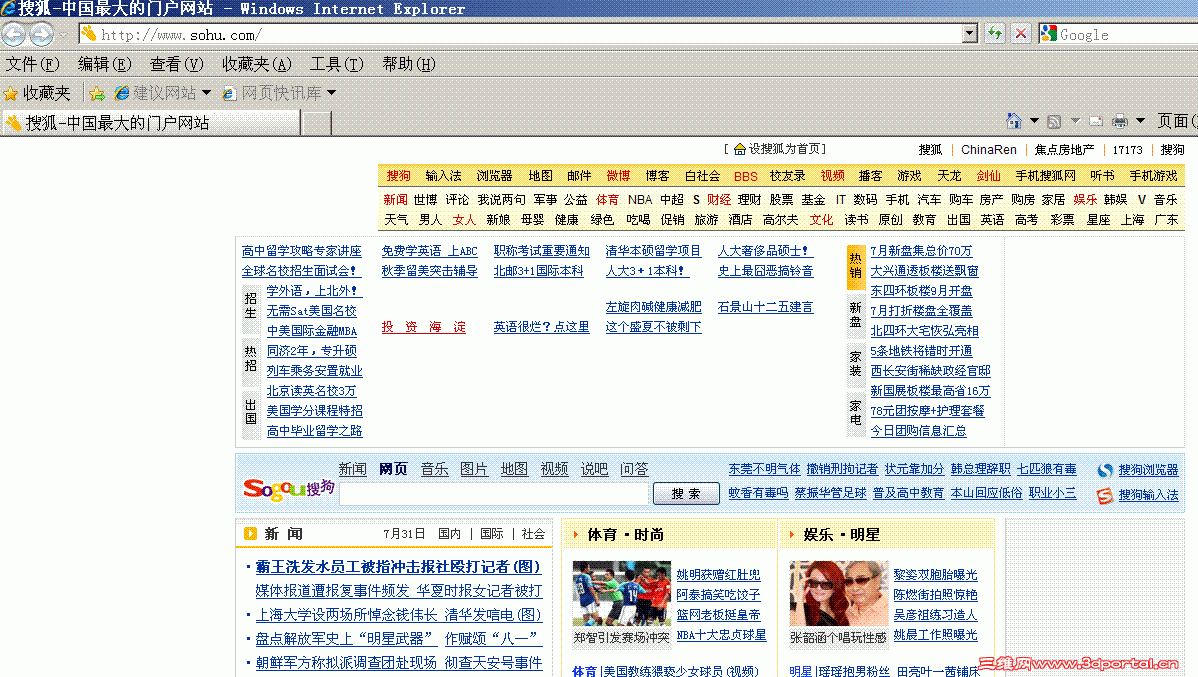Viewport: 1198px width, 677px height.
Task: Click Add to Favorites Bar icon
Action: coord(97,93)
